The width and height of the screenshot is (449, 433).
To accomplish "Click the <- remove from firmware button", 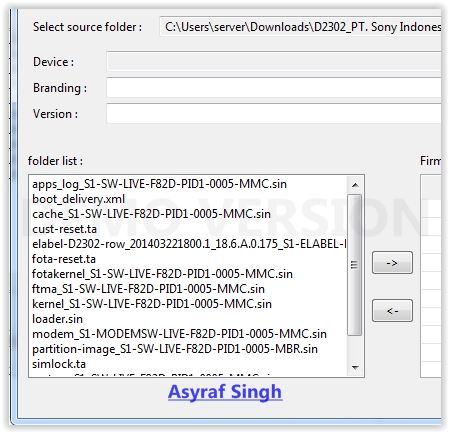I will coord(392,311).
